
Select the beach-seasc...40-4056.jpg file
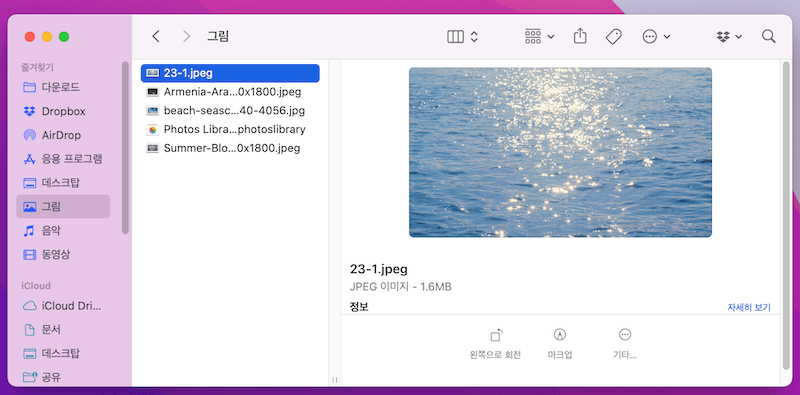point(230,110)
